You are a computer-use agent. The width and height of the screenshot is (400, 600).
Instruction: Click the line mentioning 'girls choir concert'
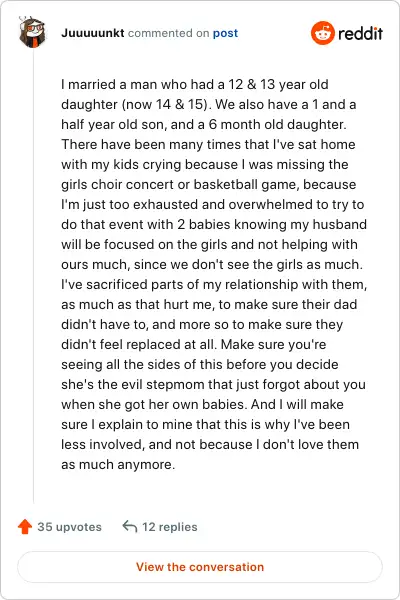(209, 184)
